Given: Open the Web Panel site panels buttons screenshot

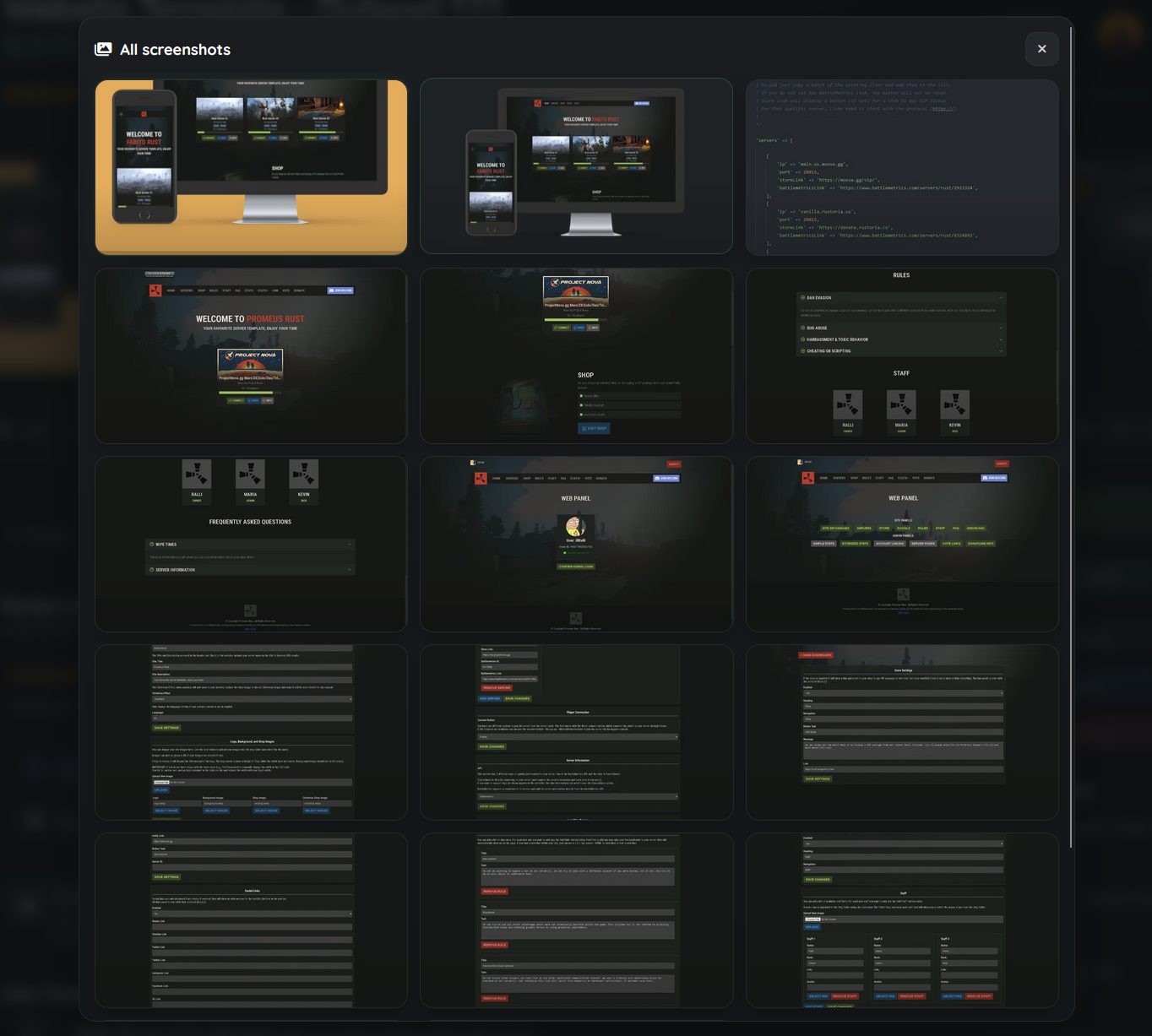Looking at the screenshot, I should click(x=901, y=544).
